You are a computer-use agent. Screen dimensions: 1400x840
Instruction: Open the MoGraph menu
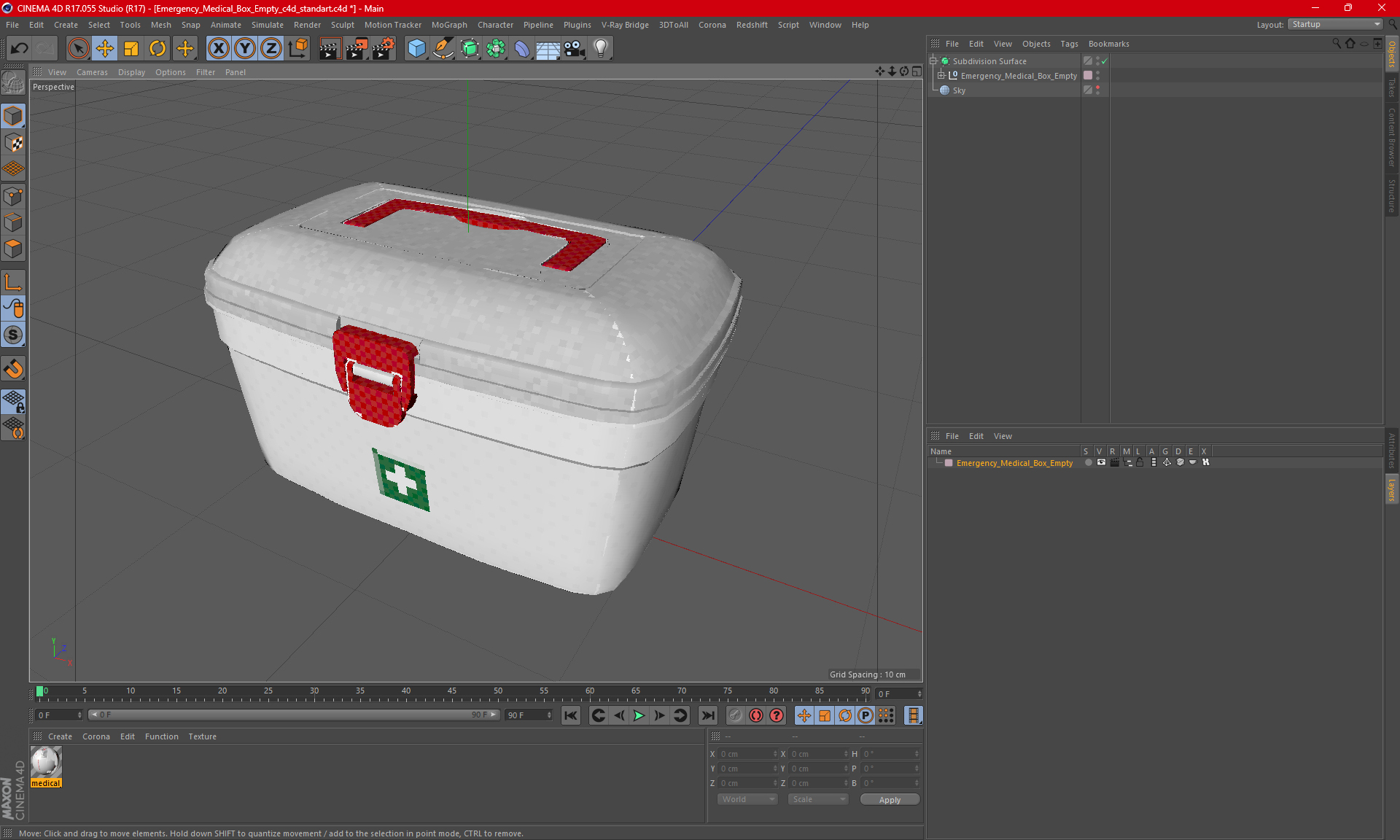click(449, 25)
